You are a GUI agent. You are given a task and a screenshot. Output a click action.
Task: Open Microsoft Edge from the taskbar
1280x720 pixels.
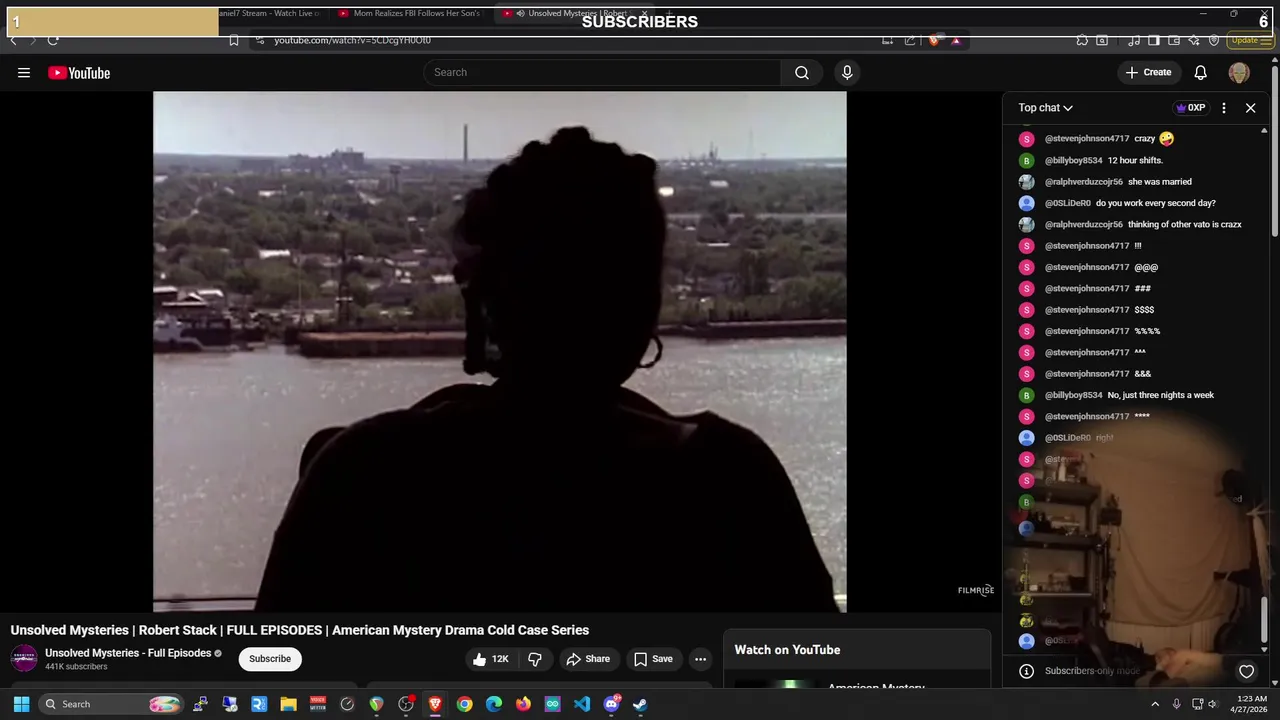pos(494,704)
